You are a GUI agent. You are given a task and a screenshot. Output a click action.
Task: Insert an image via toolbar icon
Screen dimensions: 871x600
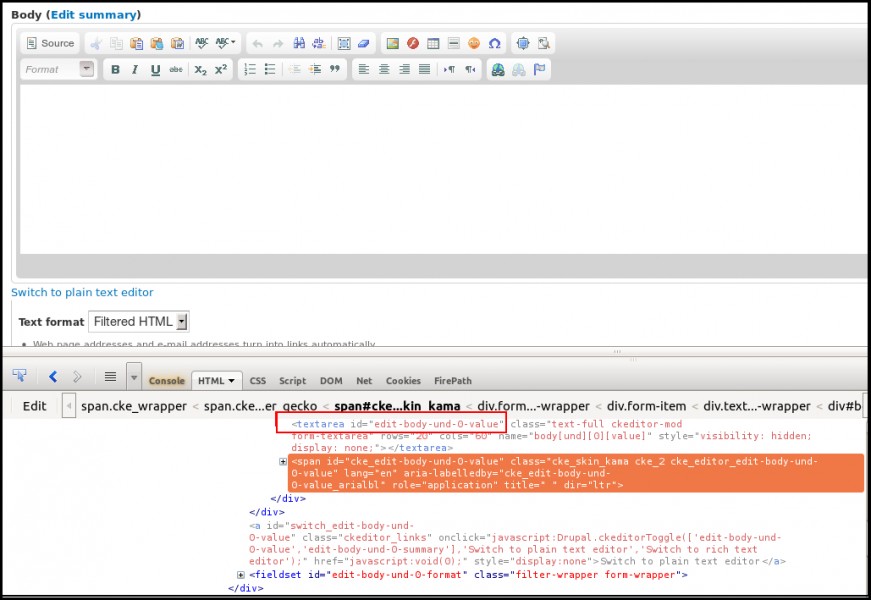point(393,43)
